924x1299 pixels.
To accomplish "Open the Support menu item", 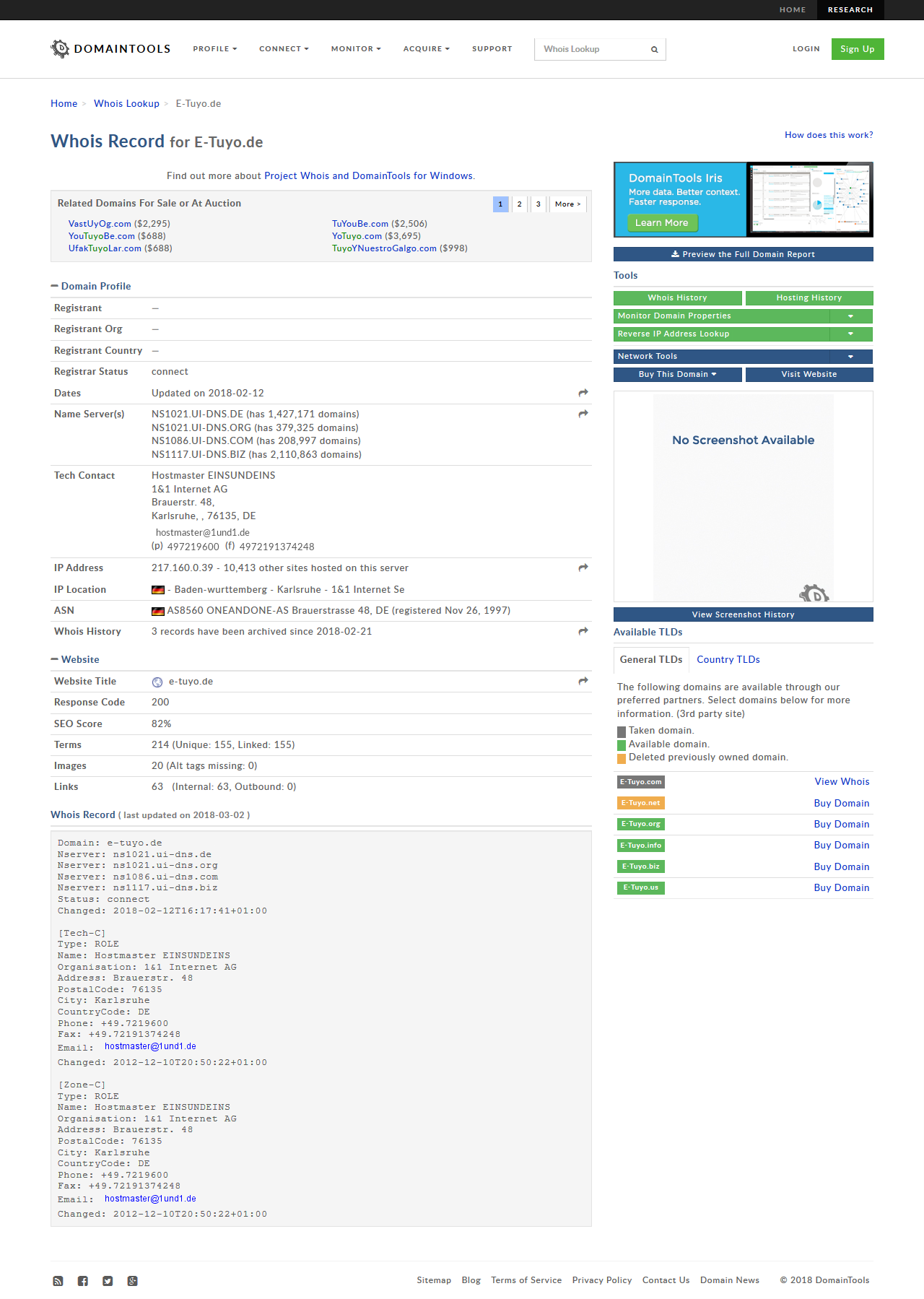I will [x=492, y=49].
